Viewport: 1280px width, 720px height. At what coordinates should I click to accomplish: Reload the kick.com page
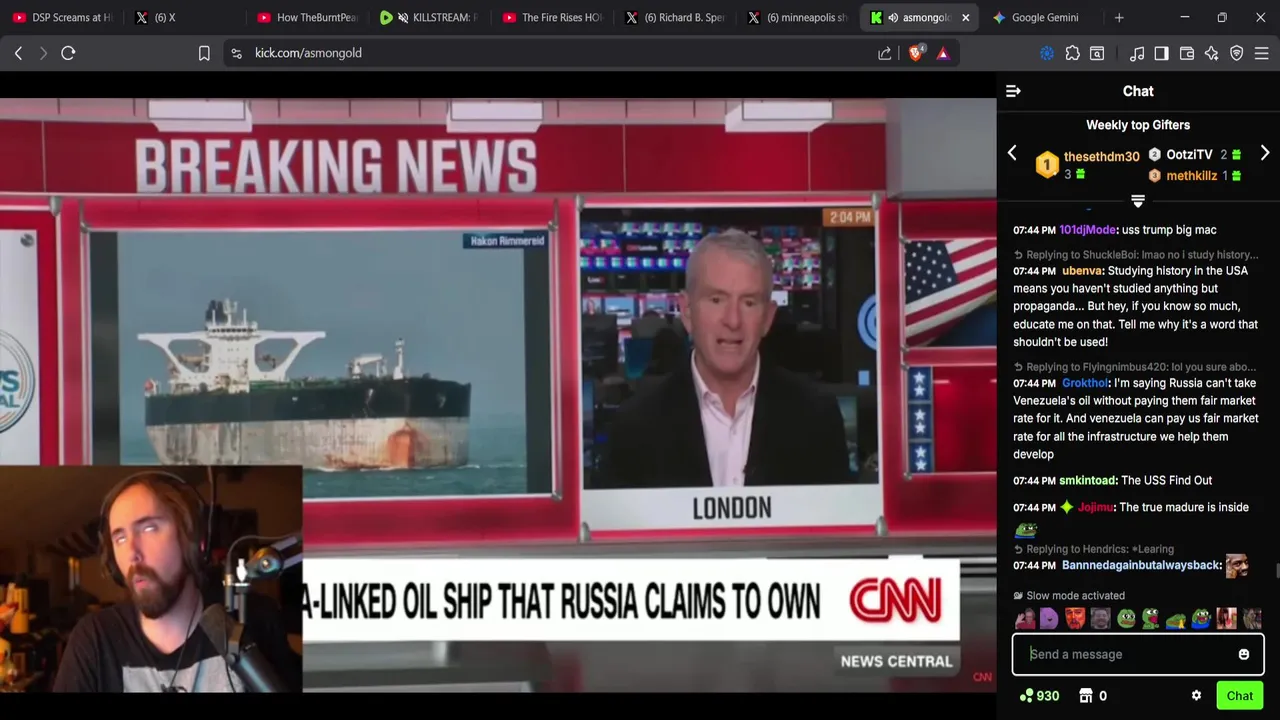pyautogui.click(x=68, y=53)
